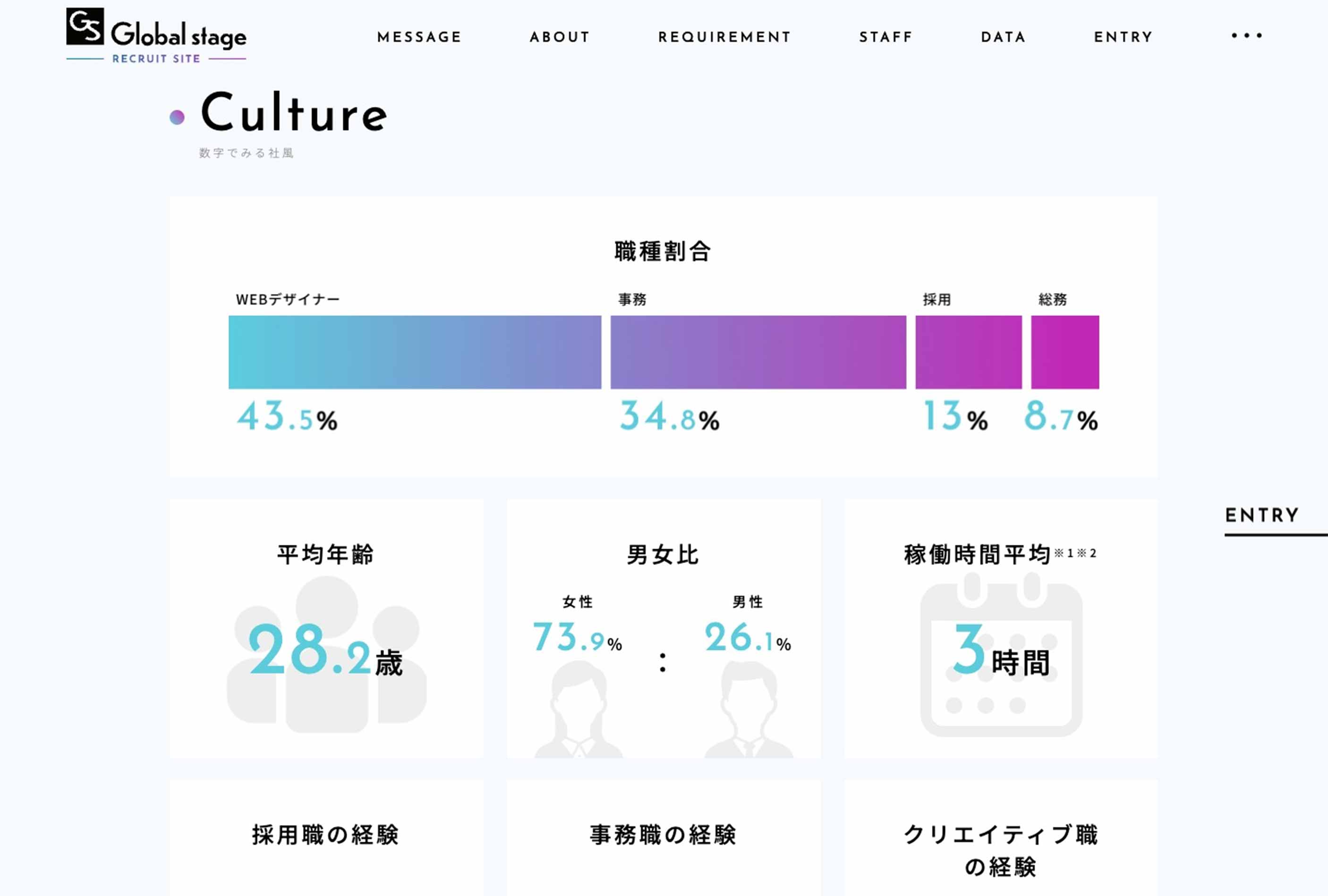Click the 3時間 value
1328x896 pixels.
pyautogui.click(x=1001, y=651)
